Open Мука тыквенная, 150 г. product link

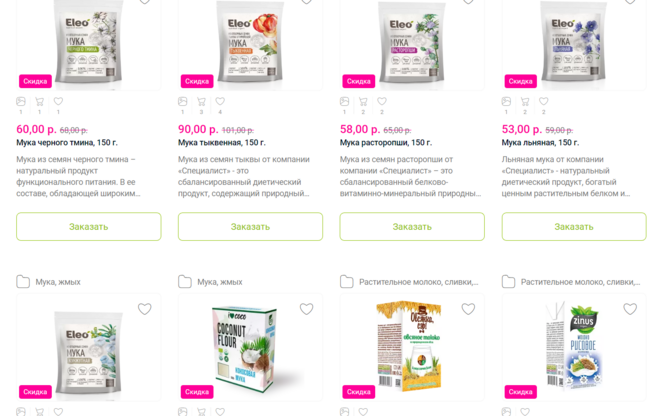click(222, 143)
